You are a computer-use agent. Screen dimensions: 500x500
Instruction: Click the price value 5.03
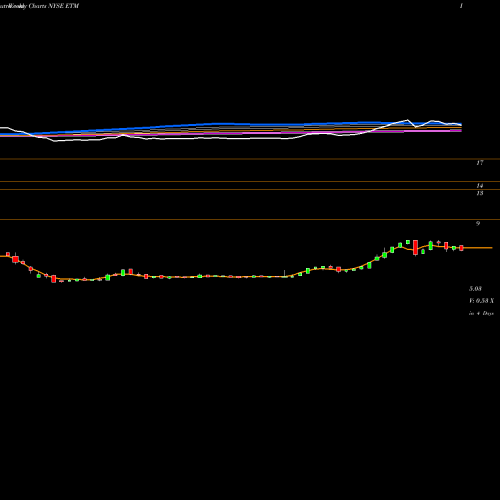click(475, 289)
